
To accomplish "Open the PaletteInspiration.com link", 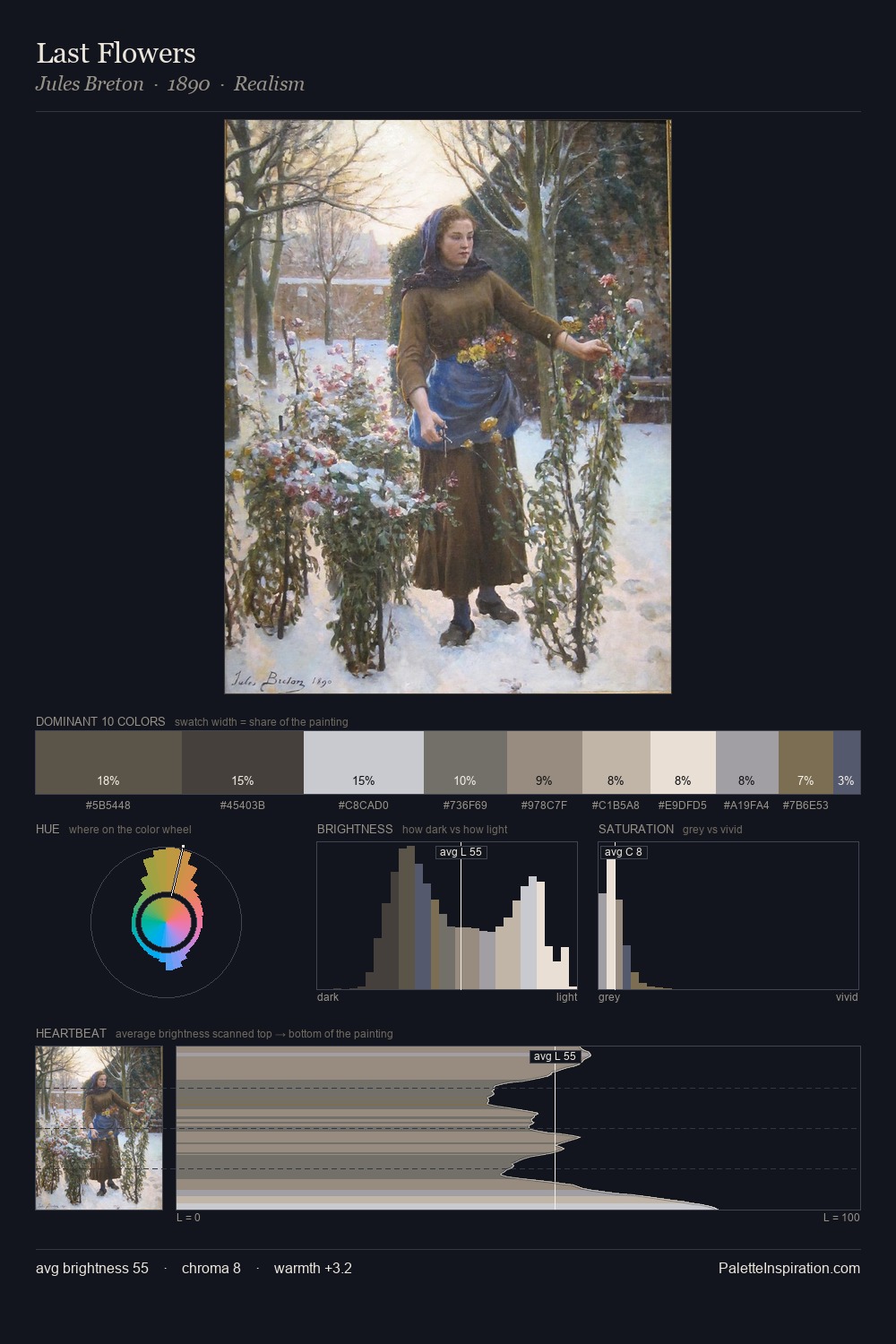I will tap(789, 1269).
